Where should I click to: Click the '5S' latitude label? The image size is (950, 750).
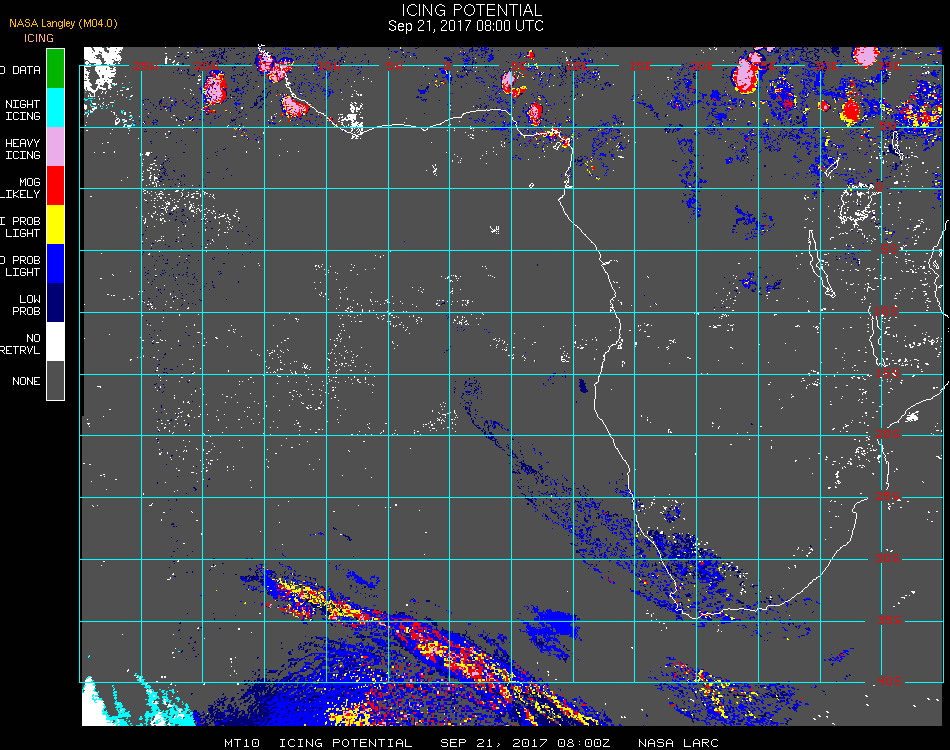[889, 249]
